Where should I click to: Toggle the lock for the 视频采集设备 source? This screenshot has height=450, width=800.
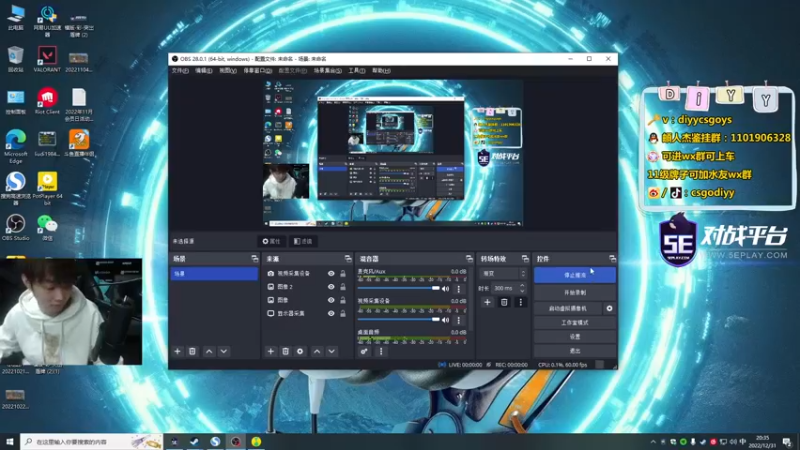pyautogui.click(x=343, y=273)
